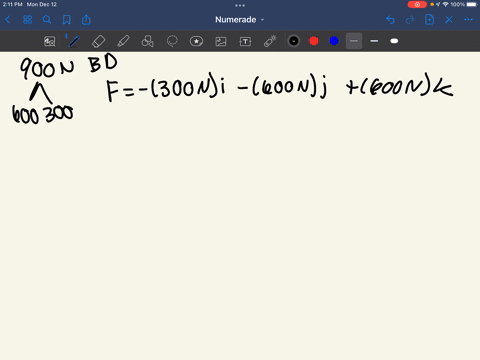Image resolution: width=480 pixels, height=360 pixels.
Task: Select the Shapes tool
Action: [x=147, y=41]
